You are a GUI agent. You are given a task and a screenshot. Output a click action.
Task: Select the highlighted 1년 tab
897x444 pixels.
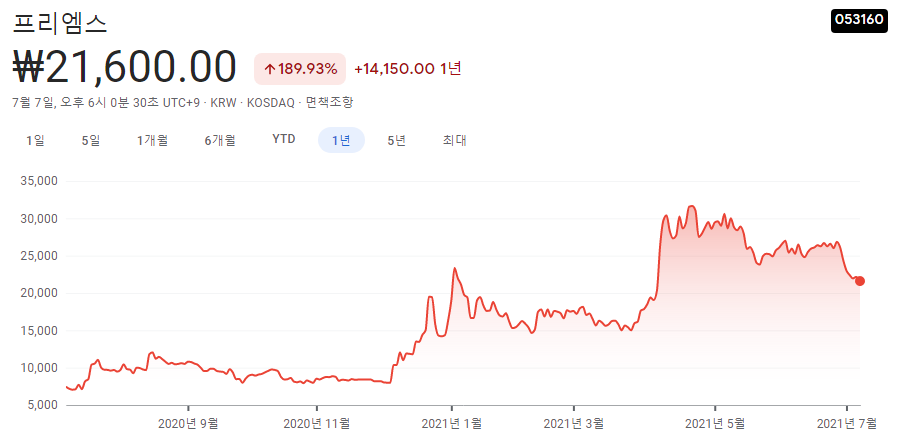[341, 140]
